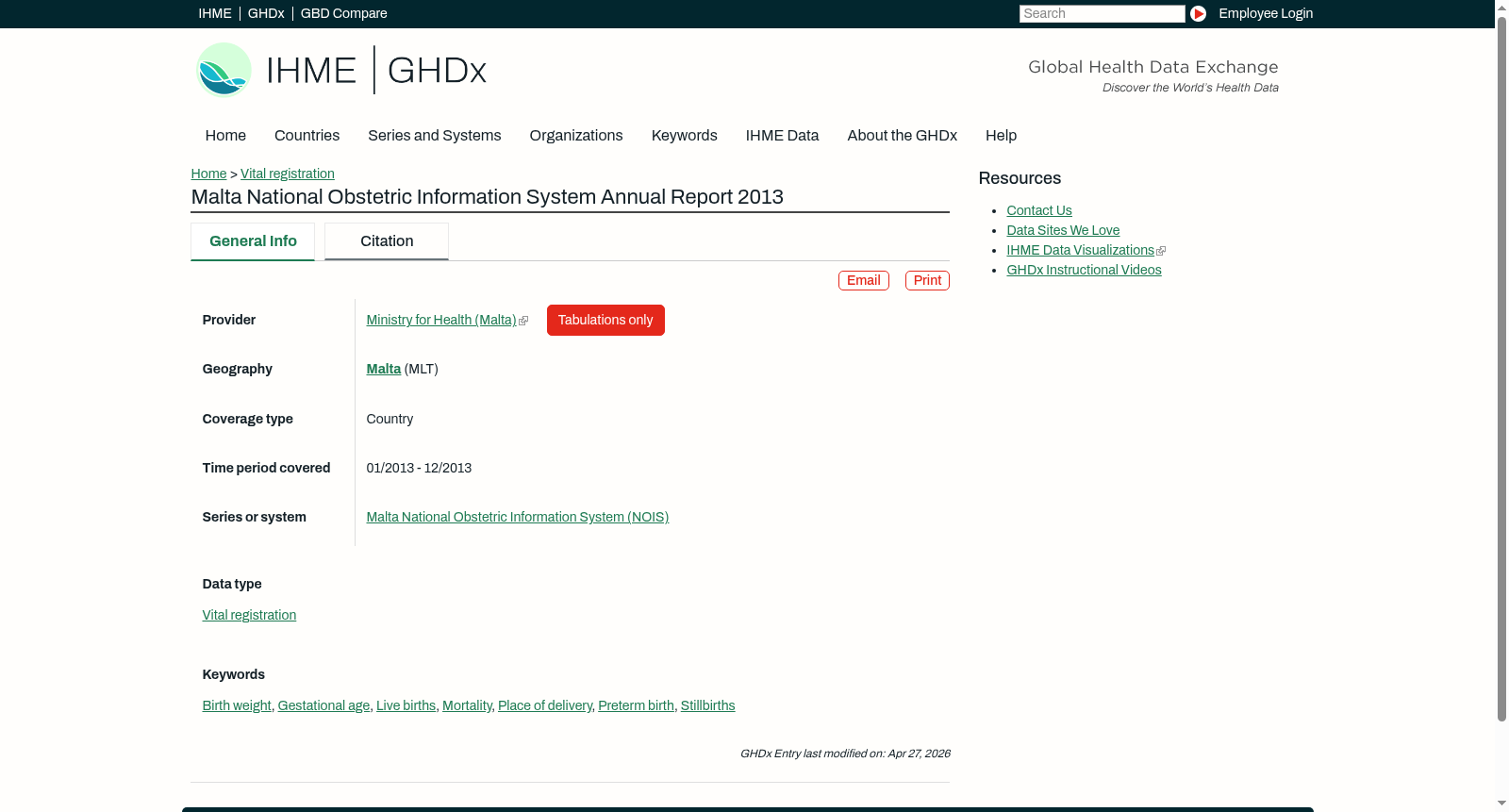Click the 'Provider' field label
The image size is (1509, 812).
pyautogui.click(x=229, y=320)
